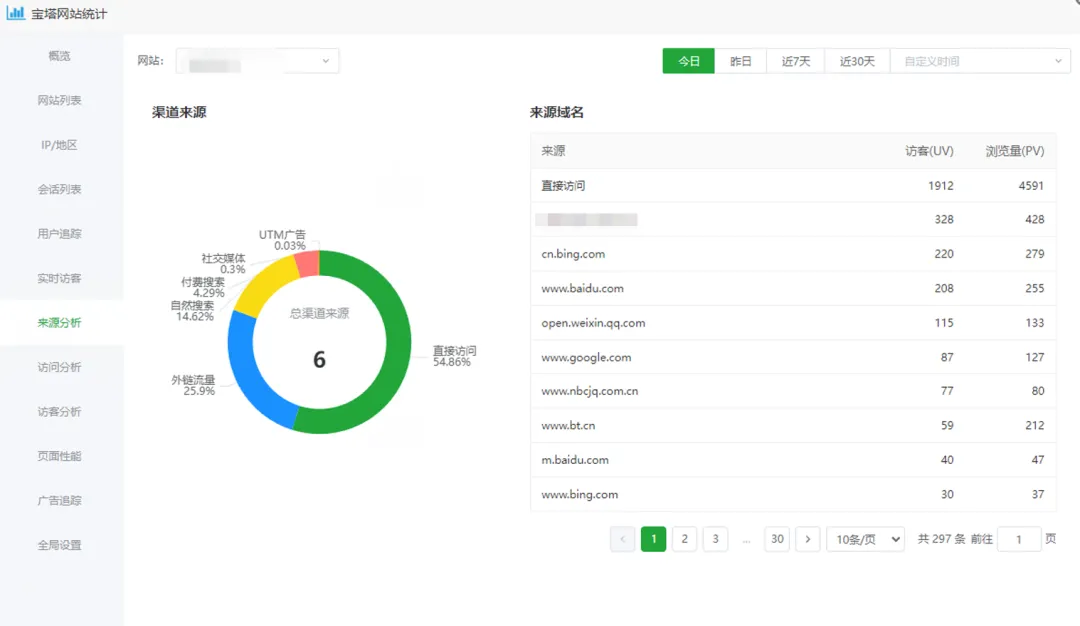Select the www.bt.cn source row

click(x=793, y=426)
